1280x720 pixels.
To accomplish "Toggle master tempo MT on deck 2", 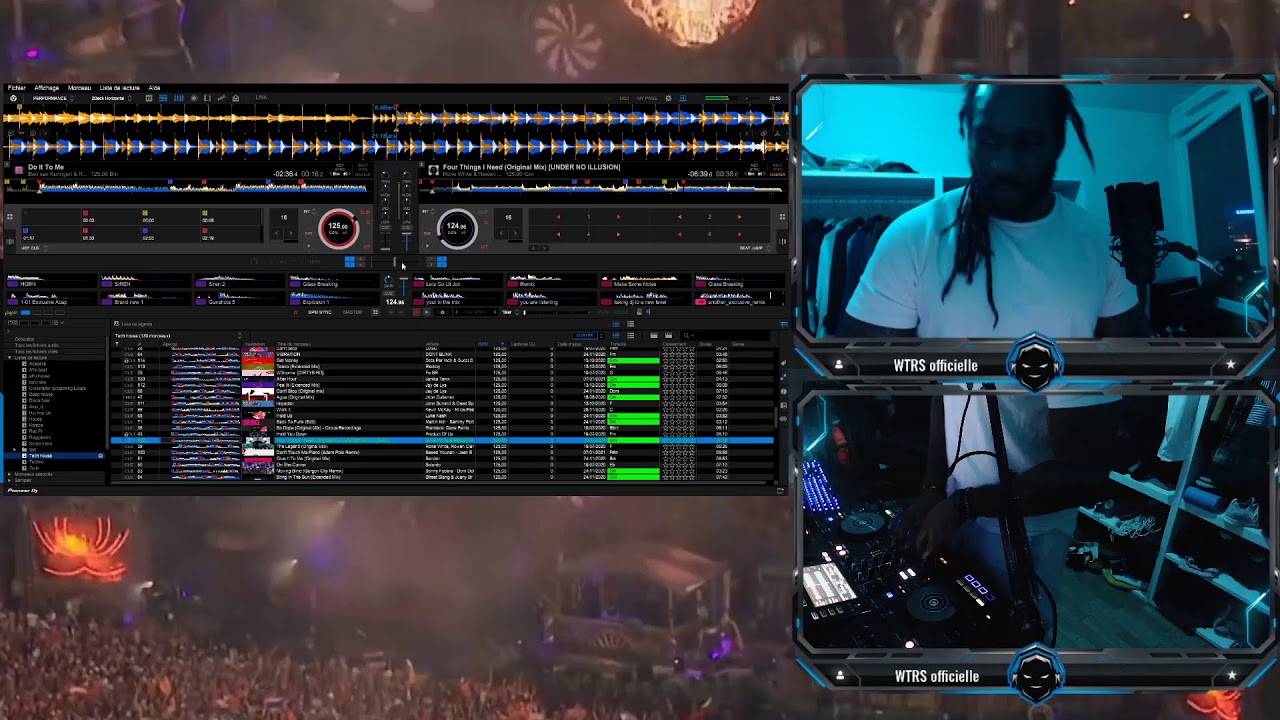I will [x=484, y=247].
